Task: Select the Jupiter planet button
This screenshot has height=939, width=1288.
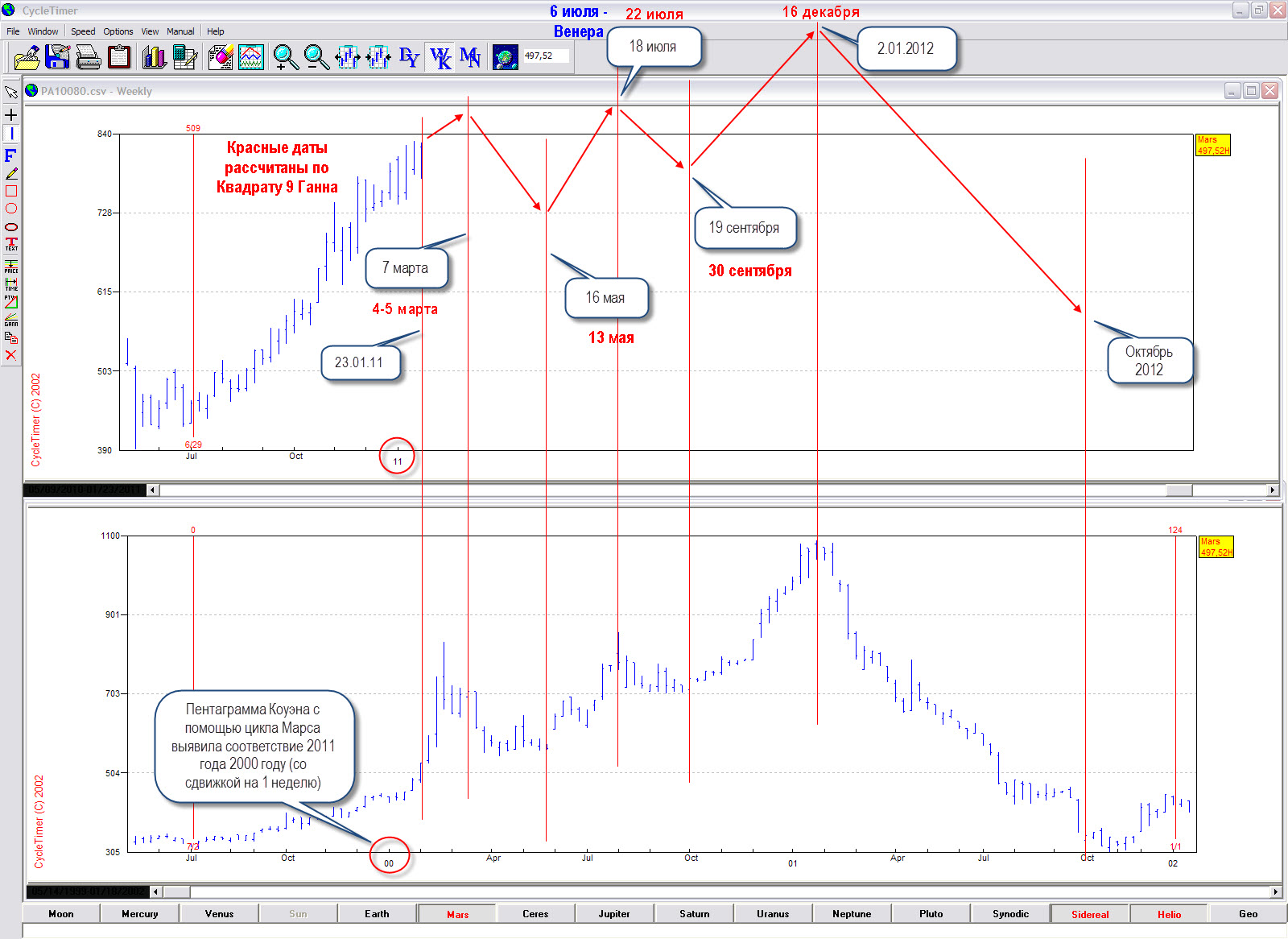Action: pos(614,914)
